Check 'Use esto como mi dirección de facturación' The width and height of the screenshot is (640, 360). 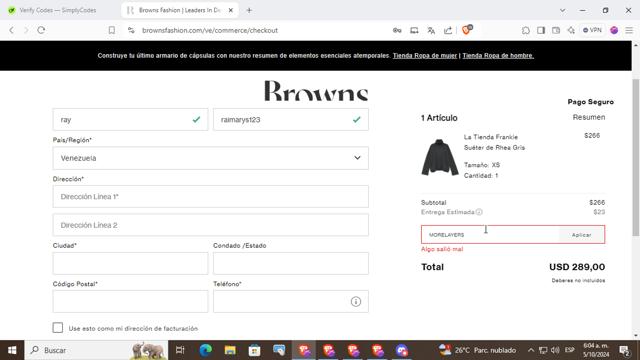pyautogui.click(x=58, y=328)
